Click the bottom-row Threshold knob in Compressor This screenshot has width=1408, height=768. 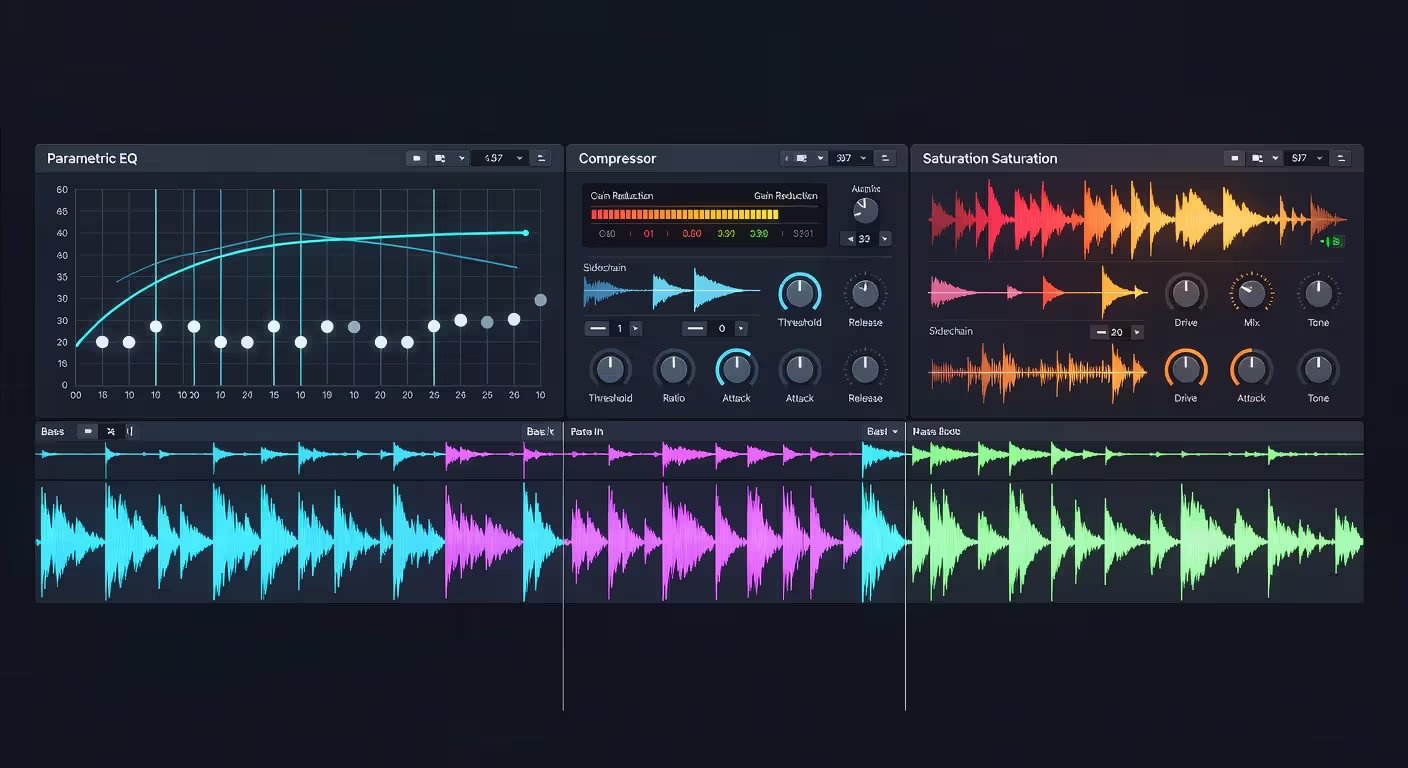point(609,370)
